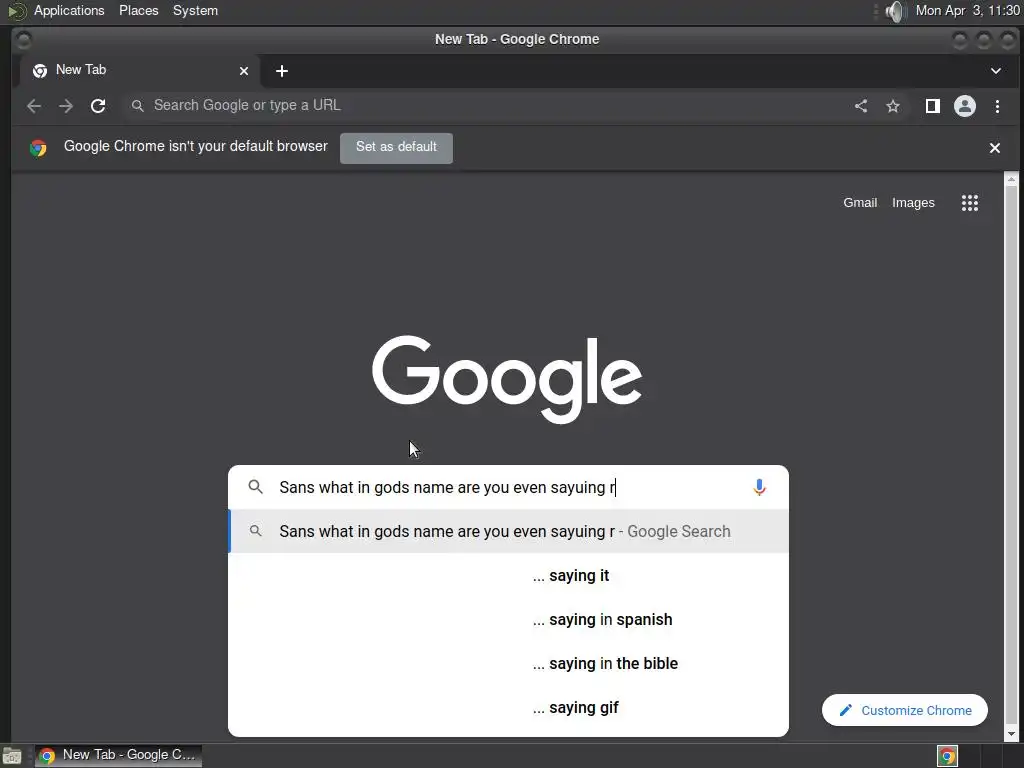The width and height of the screenshot is (1024, 768).
Task: Click the Google search text field
Action: point(509,487)
